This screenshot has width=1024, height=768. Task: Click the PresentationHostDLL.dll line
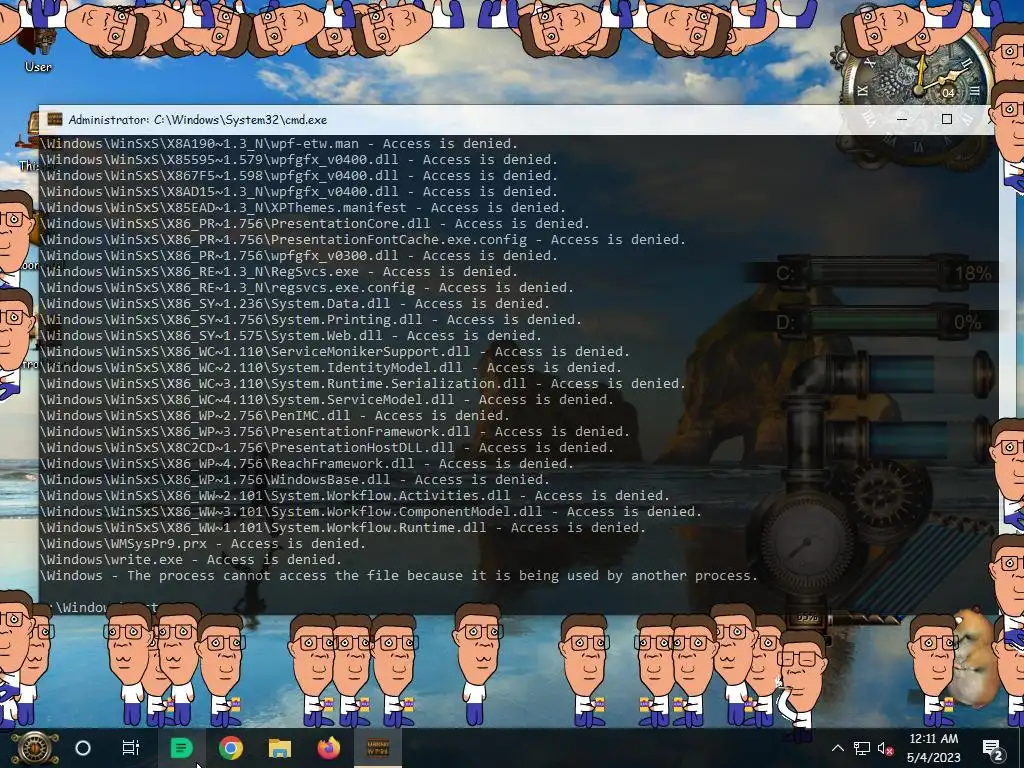click(x=327, y=448)
